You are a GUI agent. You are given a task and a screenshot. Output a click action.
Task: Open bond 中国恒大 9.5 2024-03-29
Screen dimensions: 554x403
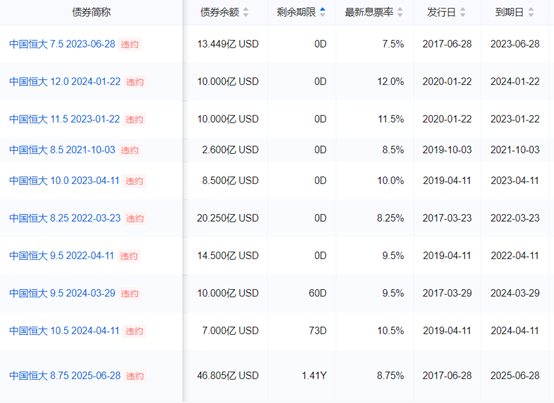click(62, 293)
